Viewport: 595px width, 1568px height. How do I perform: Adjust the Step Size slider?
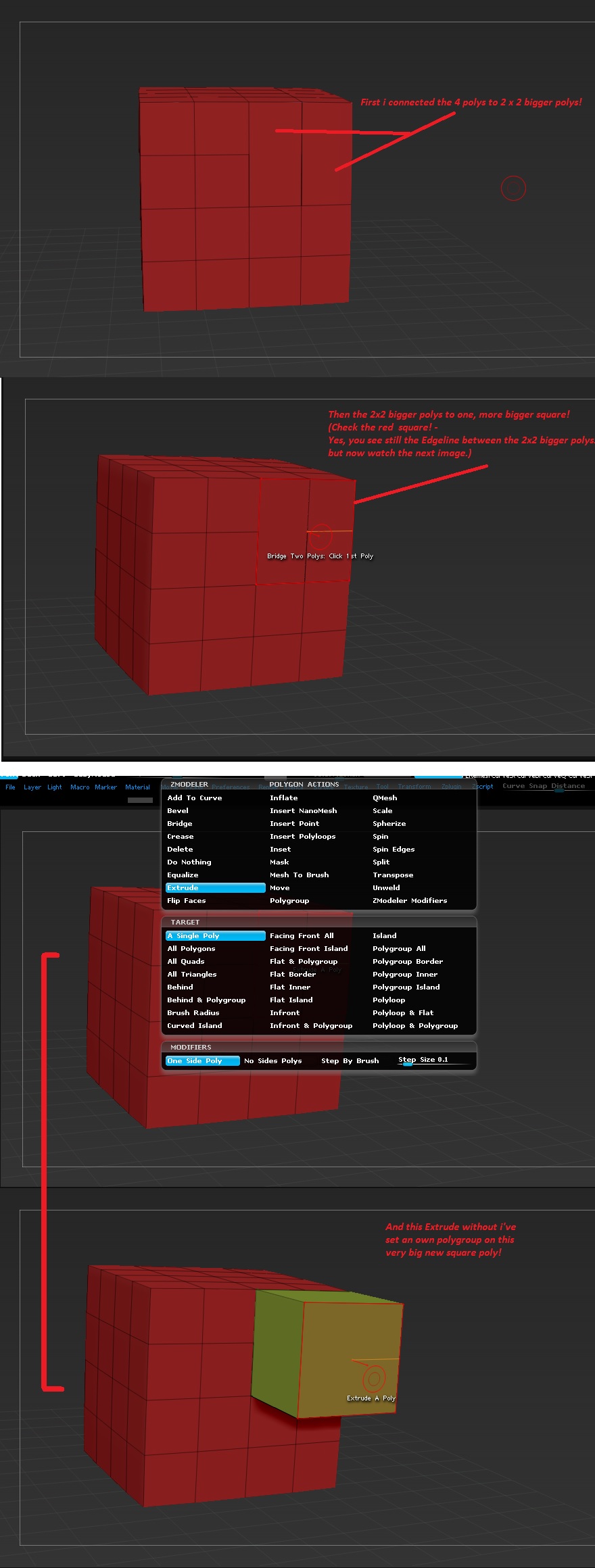(x=433, y=1060)
